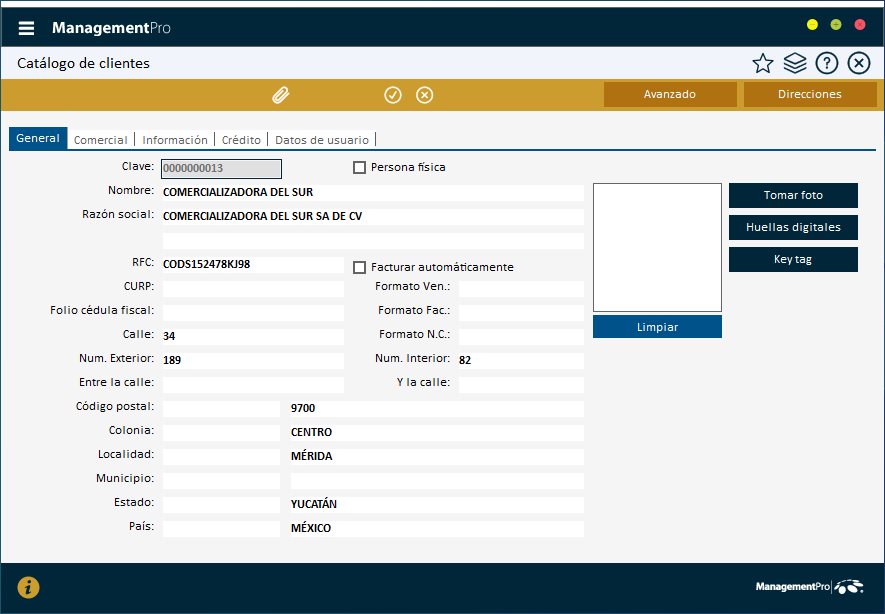Click into the RFC input field
This screenshot has height=614, width=885.
[x=253, y=265]
